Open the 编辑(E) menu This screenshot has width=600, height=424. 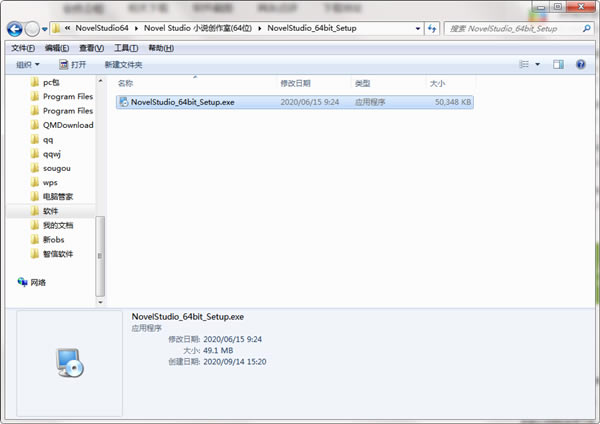click(x=57, y=48)
